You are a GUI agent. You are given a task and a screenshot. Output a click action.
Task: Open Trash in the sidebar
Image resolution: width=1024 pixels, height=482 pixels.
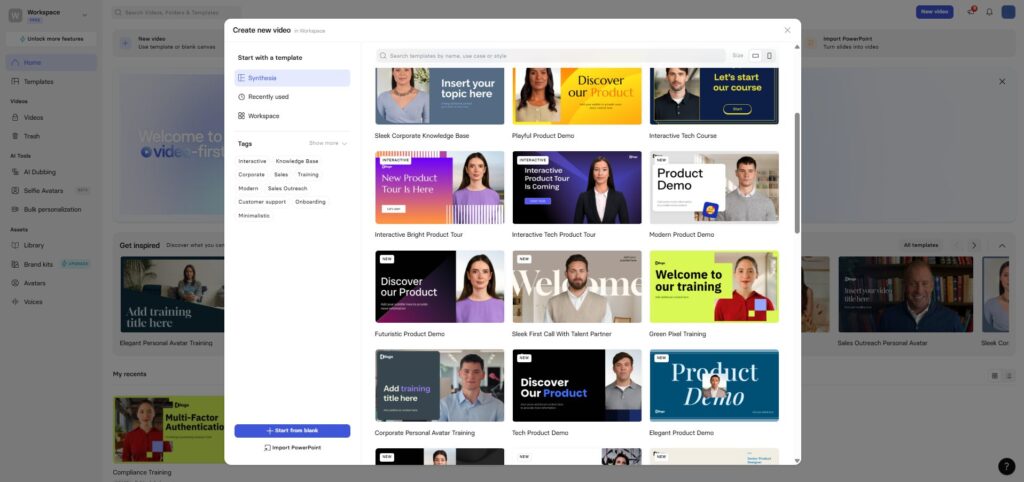point(51,136)
